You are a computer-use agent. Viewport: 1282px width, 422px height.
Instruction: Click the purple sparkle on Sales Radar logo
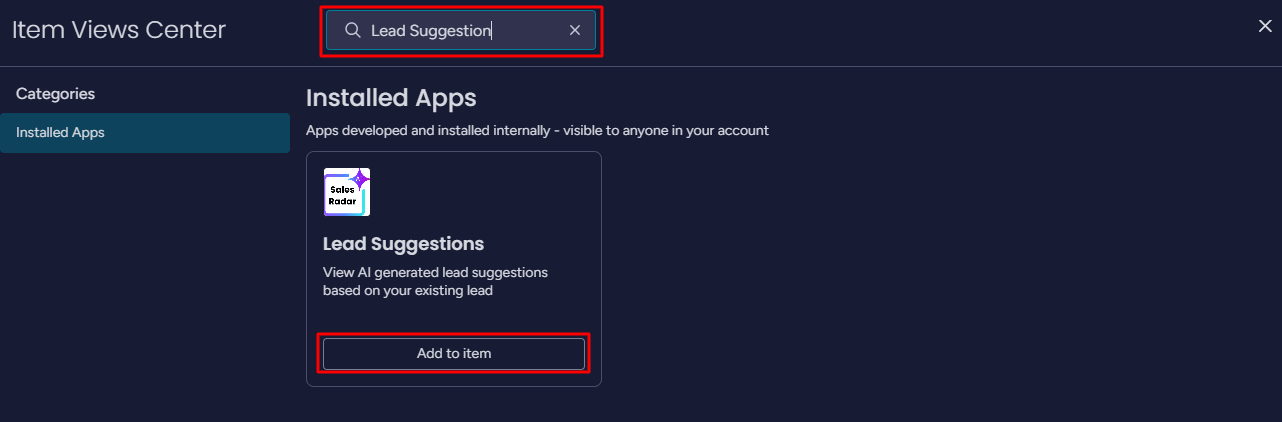point(359,179)
